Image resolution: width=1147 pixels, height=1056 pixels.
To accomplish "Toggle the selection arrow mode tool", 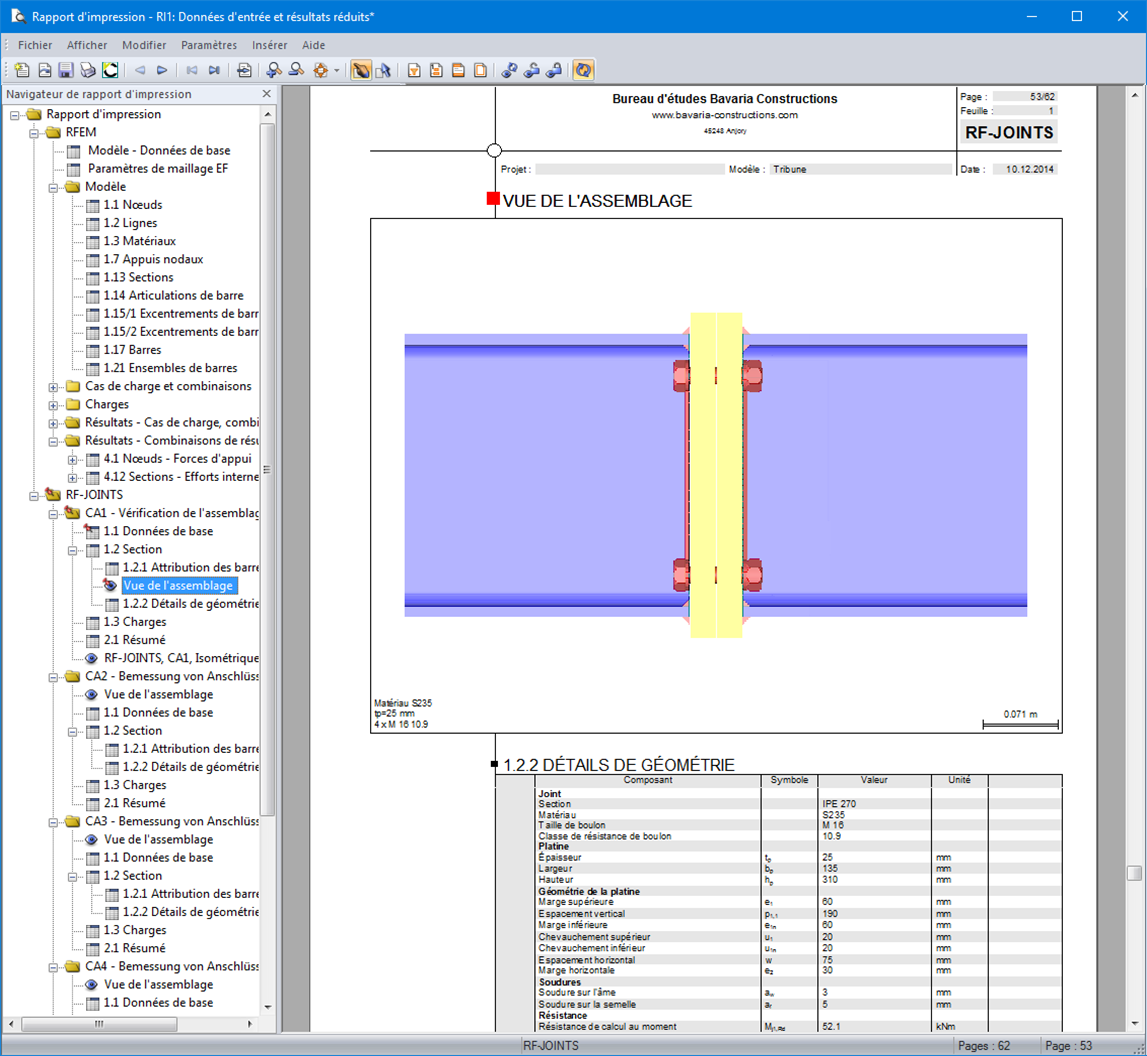I will [383, 70].
